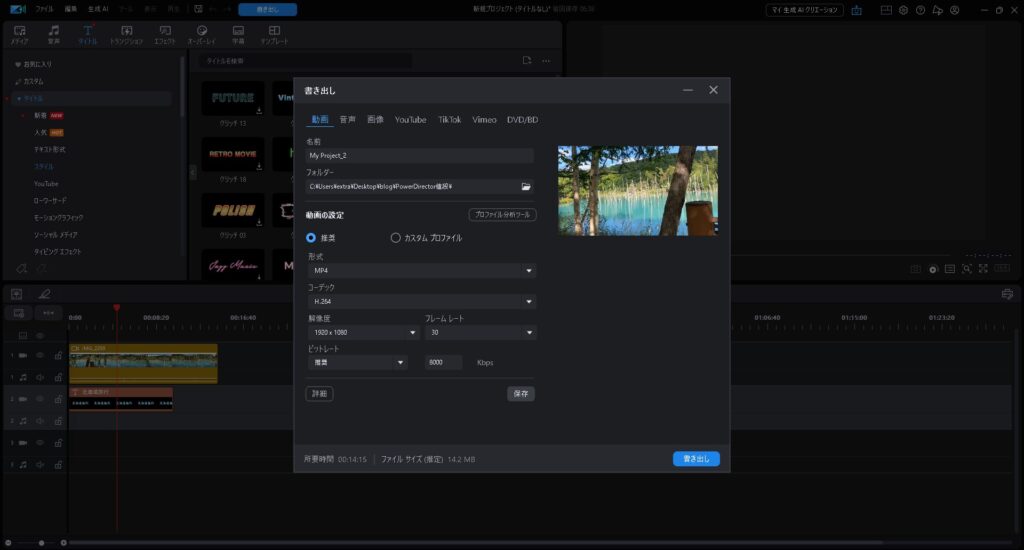Switch to the YouTube export tab
This screenshot has height=550, width=1024.
410,119
